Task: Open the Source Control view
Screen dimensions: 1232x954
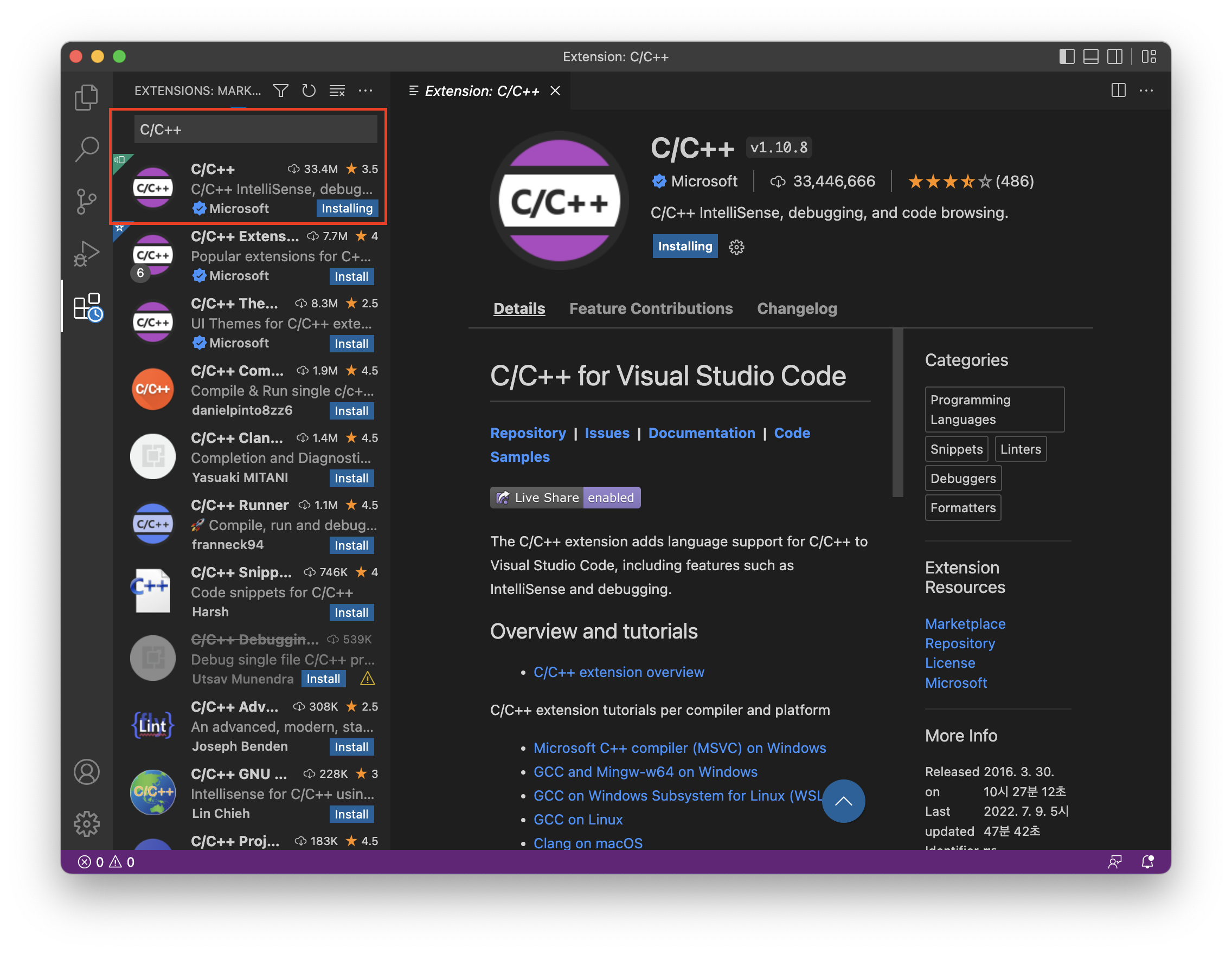Action: [86, 201]
